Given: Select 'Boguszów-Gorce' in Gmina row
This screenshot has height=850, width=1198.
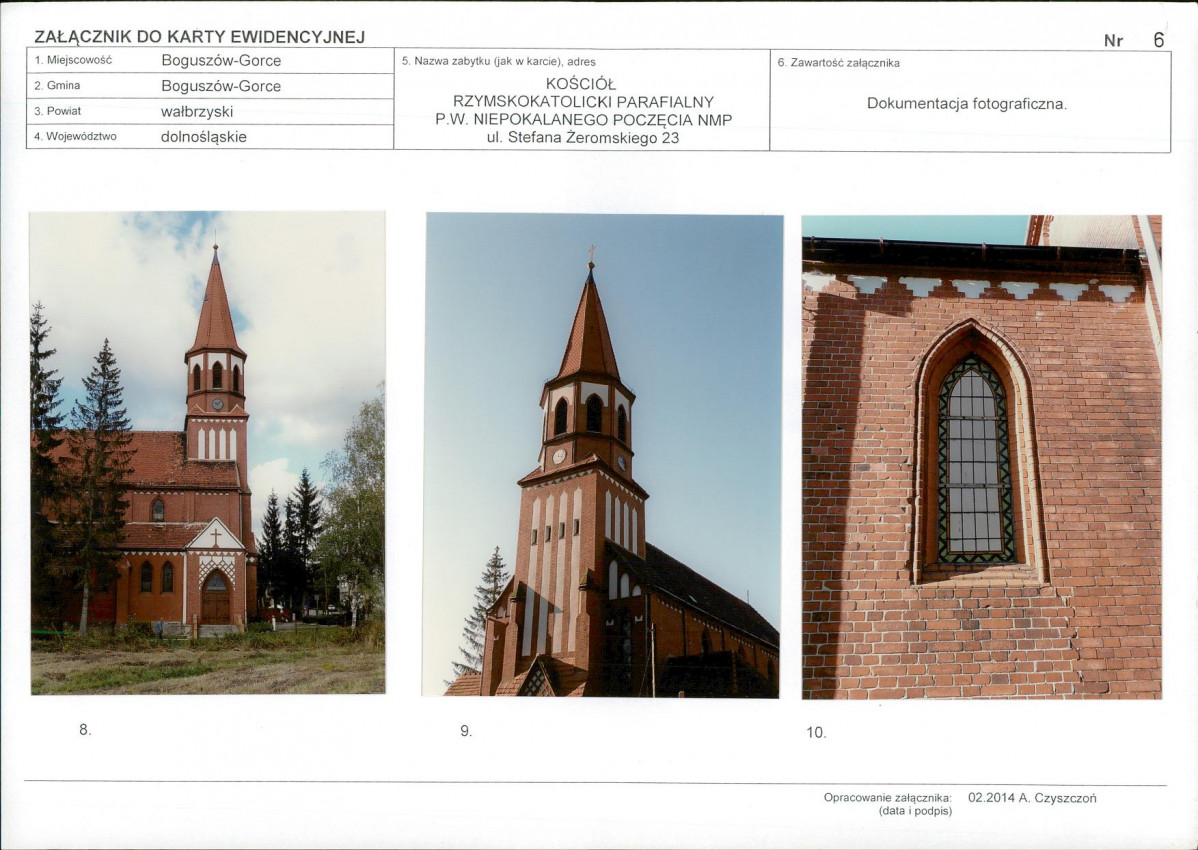Looking at the screenshot, I should pyautogui.click(x=221, y=86).
